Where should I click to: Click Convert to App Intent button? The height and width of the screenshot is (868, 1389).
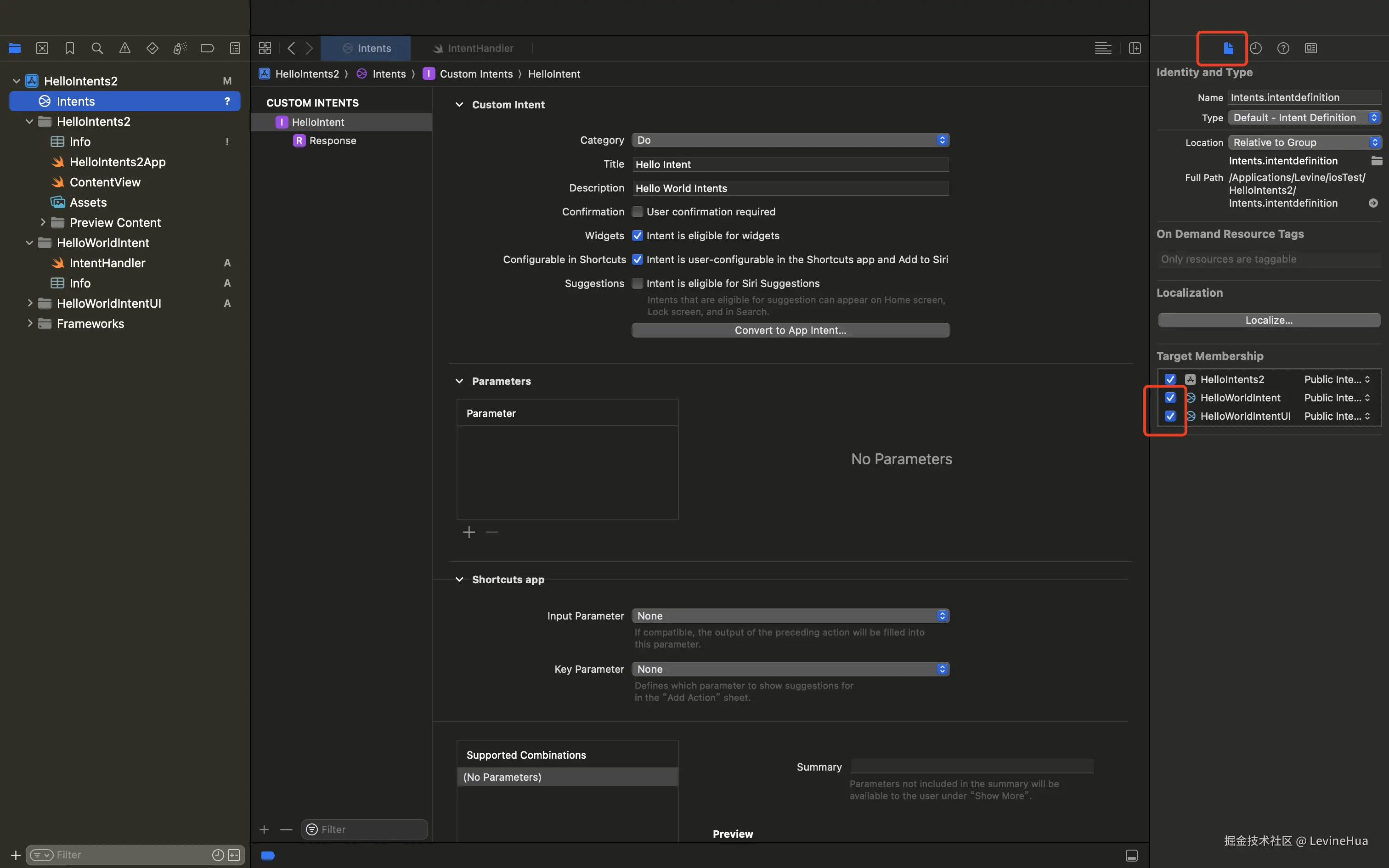coord(790,330)
